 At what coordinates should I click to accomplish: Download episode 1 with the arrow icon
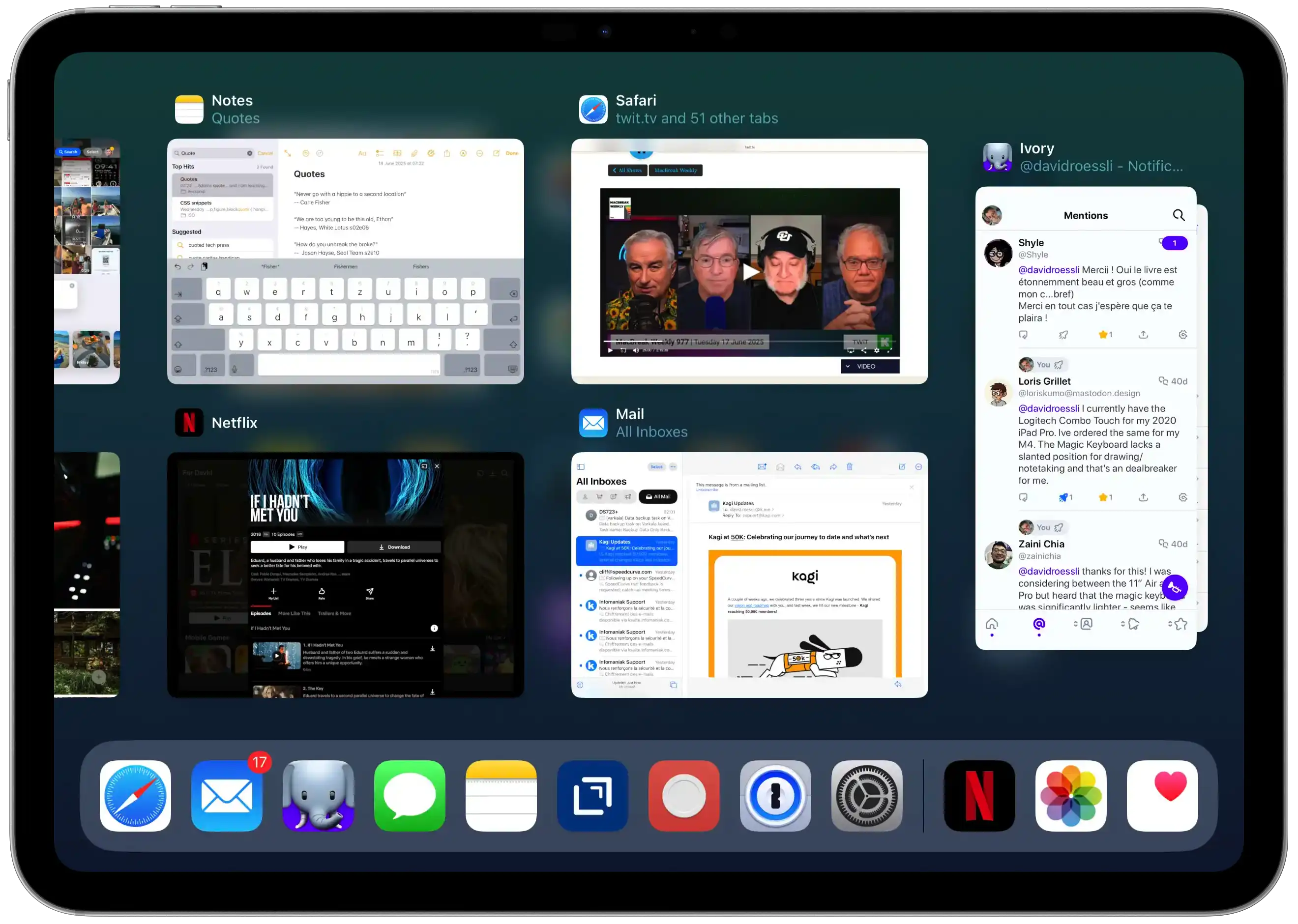pos(433,649)
